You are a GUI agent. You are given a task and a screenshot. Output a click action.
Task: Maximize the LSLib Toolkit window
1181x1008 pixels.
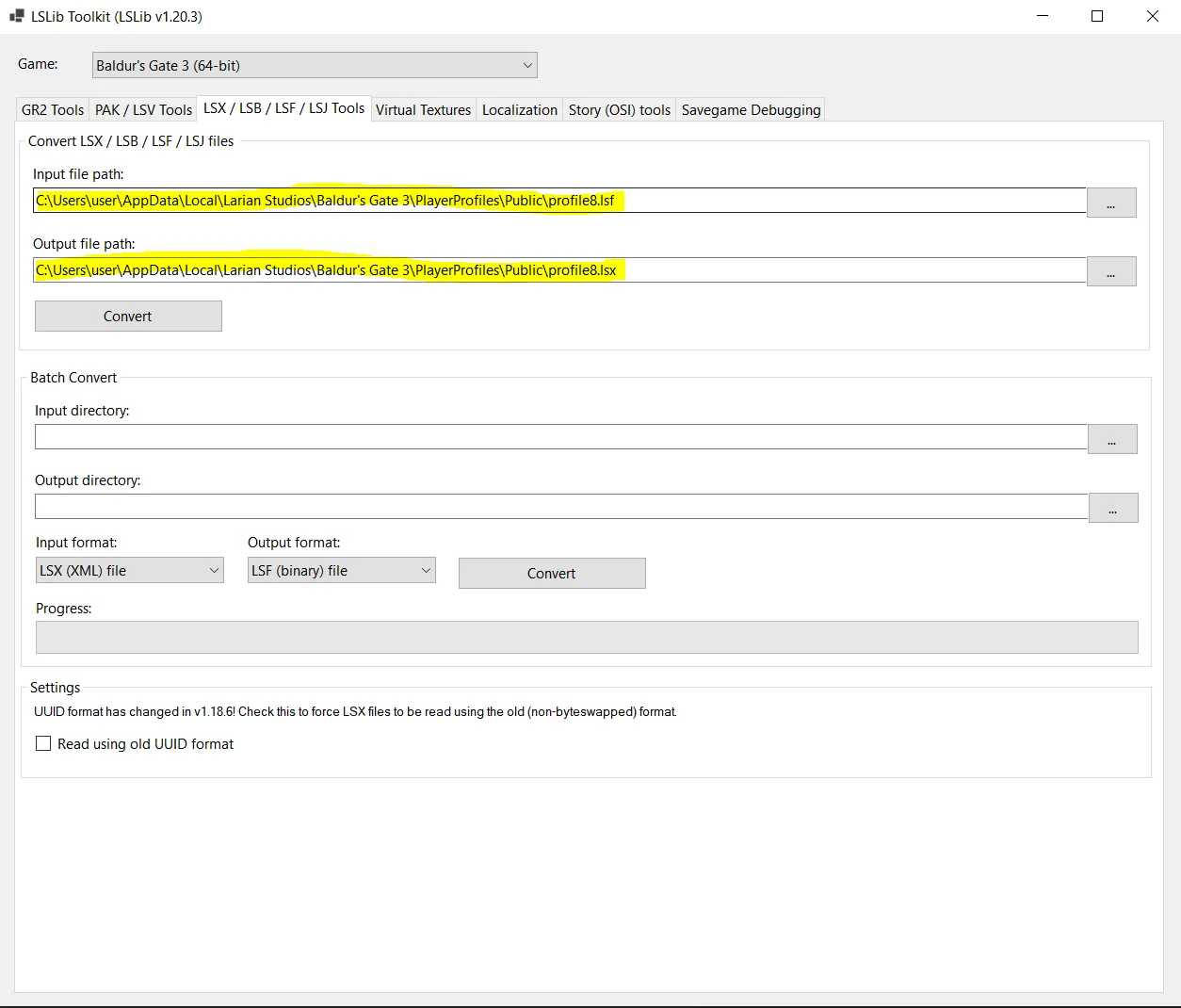click(1097, 16)
